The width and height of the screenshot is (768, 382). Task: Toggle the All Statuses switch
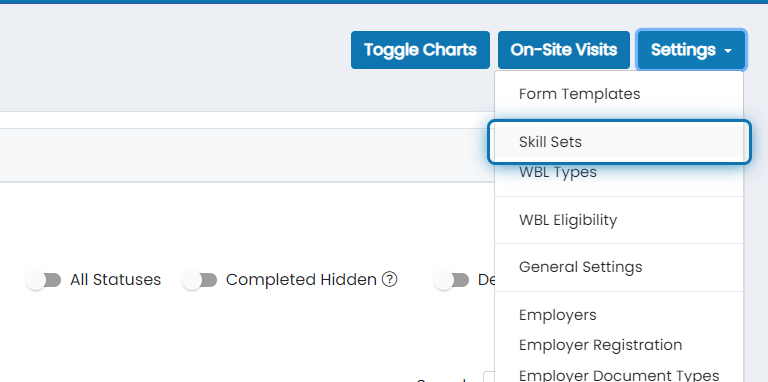[44, 280]
